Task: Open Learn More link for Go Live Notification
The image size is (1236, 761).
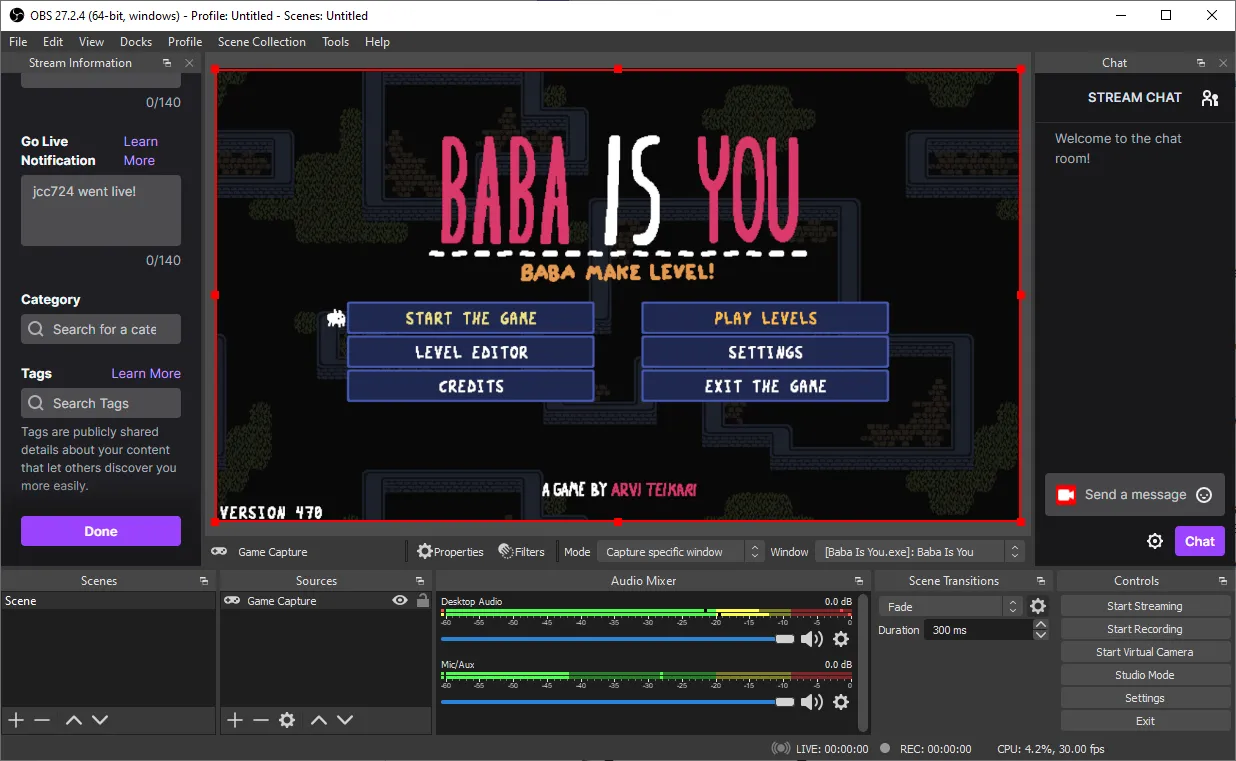Action: pos(140,151)
